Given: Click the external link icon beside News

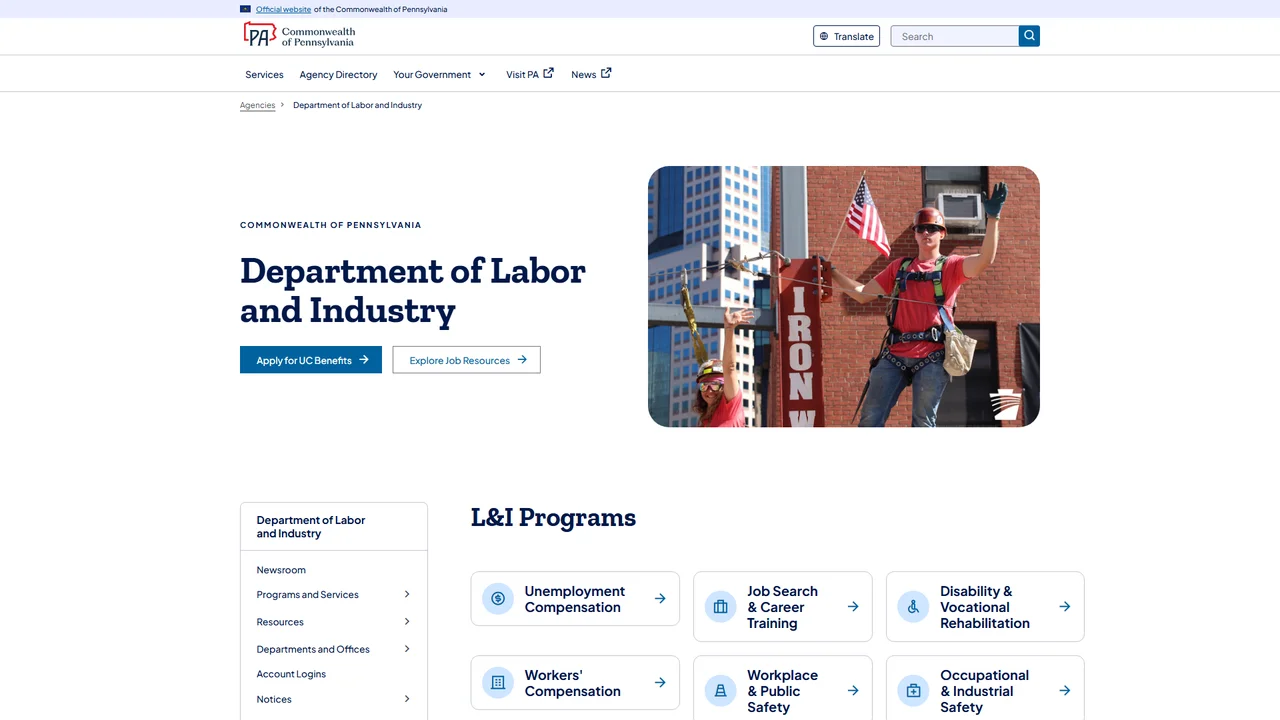Looking at the screenshot, I should [x=606, y=73].
